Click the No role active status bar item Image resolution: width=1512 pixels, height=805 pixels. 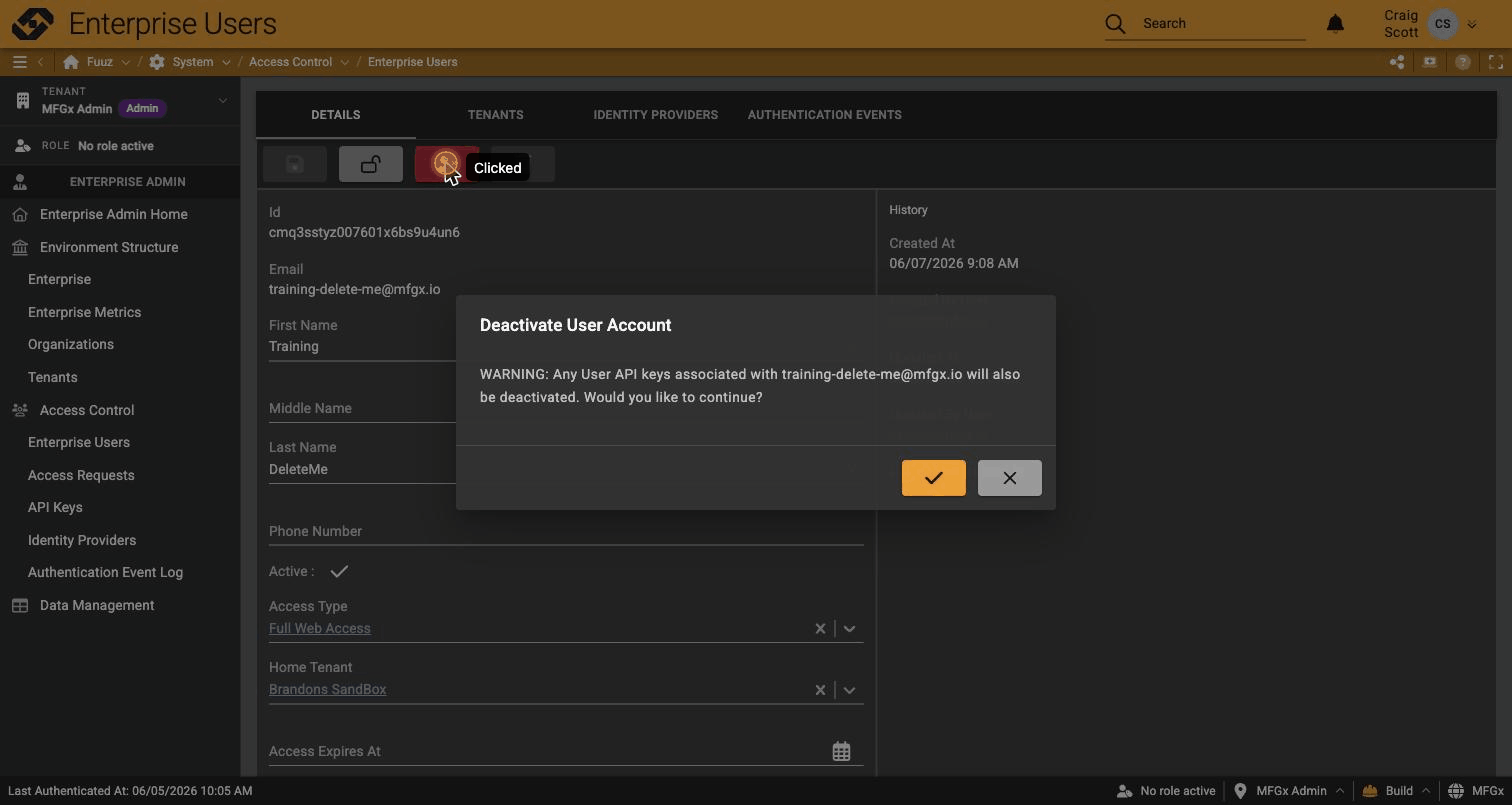(1166, 791)
